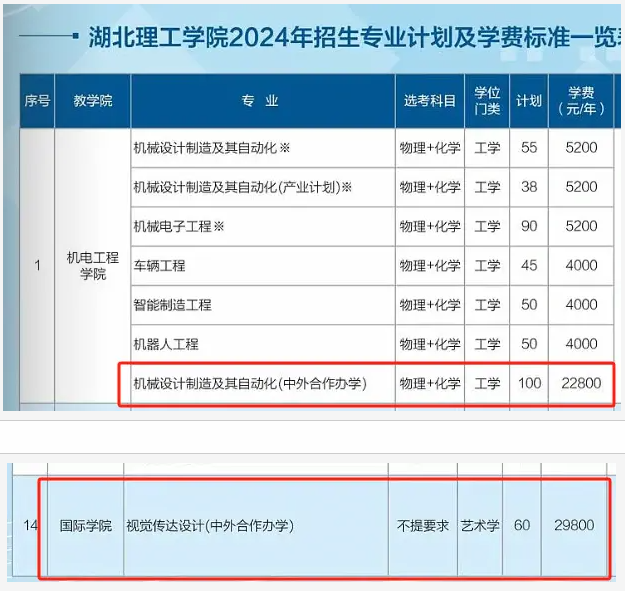Select the 机械设计制造及其自动化(产业计划)※ major
Image resolution: width=625 pixels, height=591 pixels.
243,187
